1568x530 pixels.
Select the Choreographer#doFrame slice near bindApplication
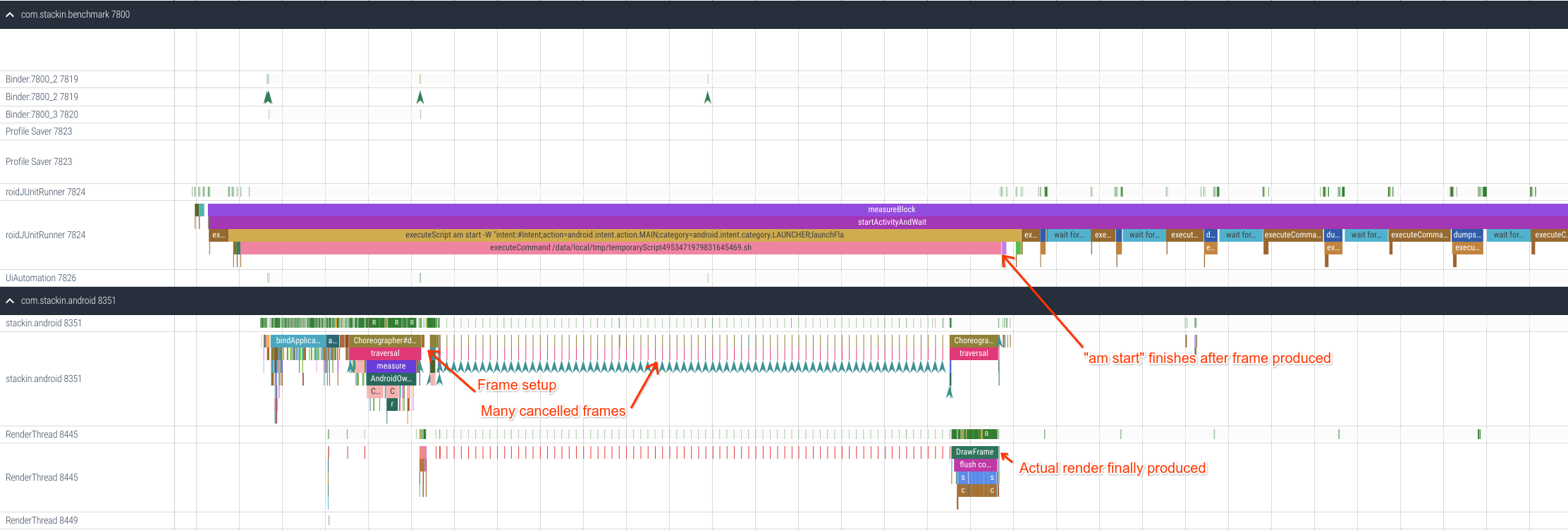[x=384, y=340]
